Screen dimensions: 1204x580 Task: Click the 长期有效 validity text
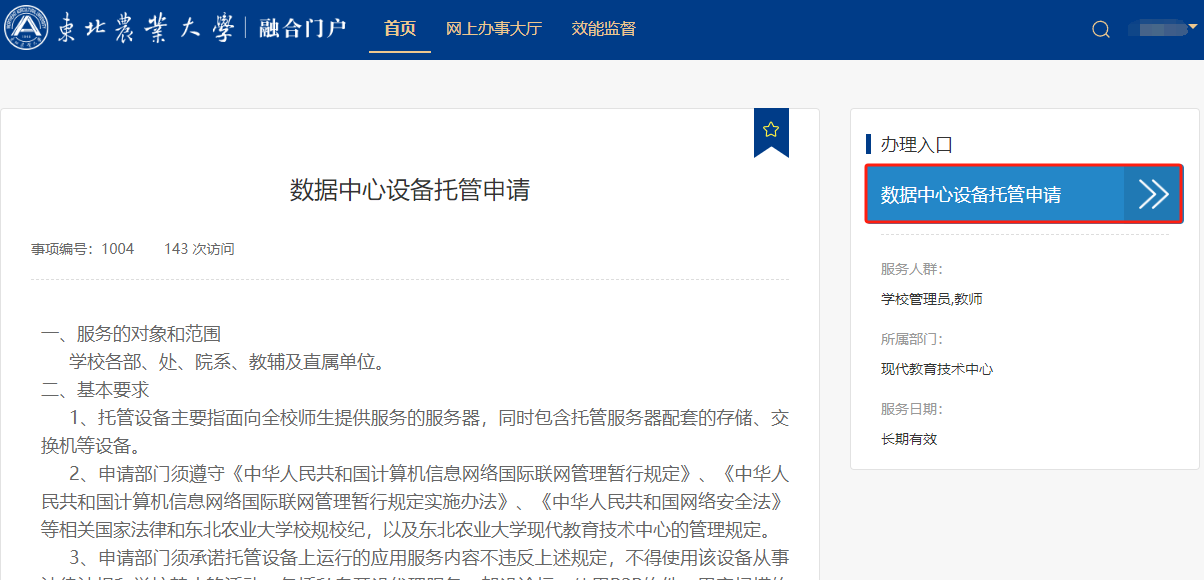point(909,439)
